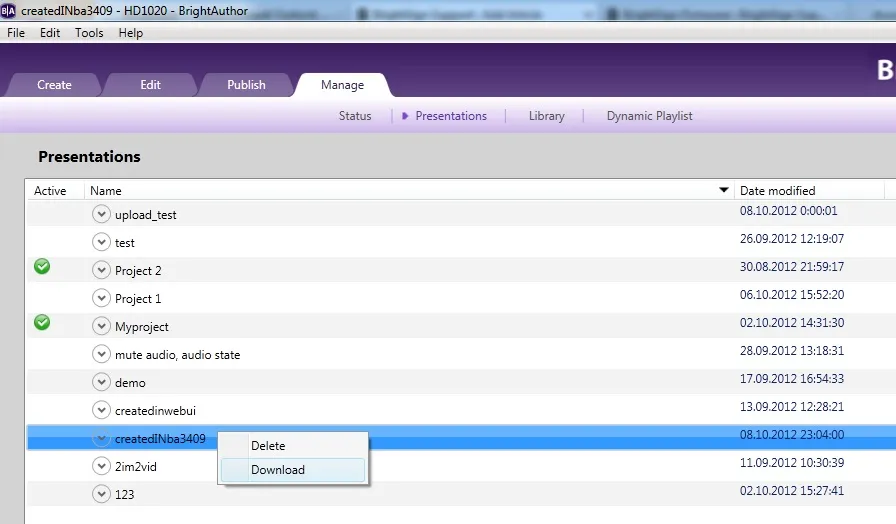Screen dimensions: 896x524
Task: Choose Delete from the context menu
Action: click(293, 446)
